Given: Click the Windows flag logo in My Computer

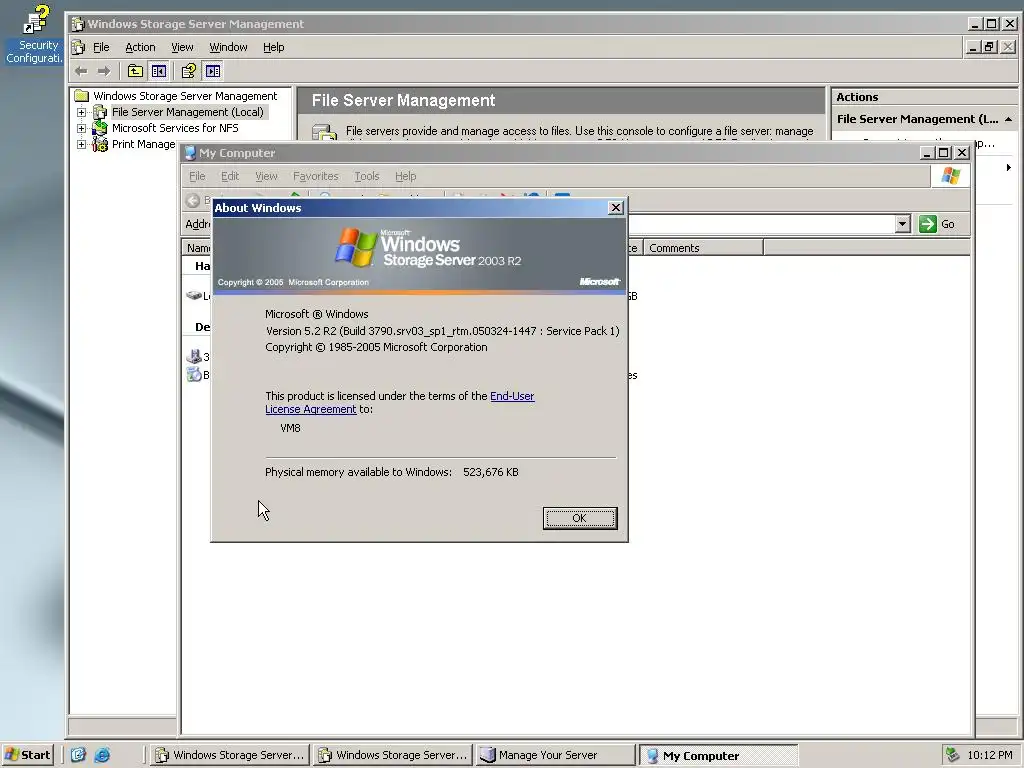Looking at the screenshot, I should pyautogui.click(x=951, y=176).
